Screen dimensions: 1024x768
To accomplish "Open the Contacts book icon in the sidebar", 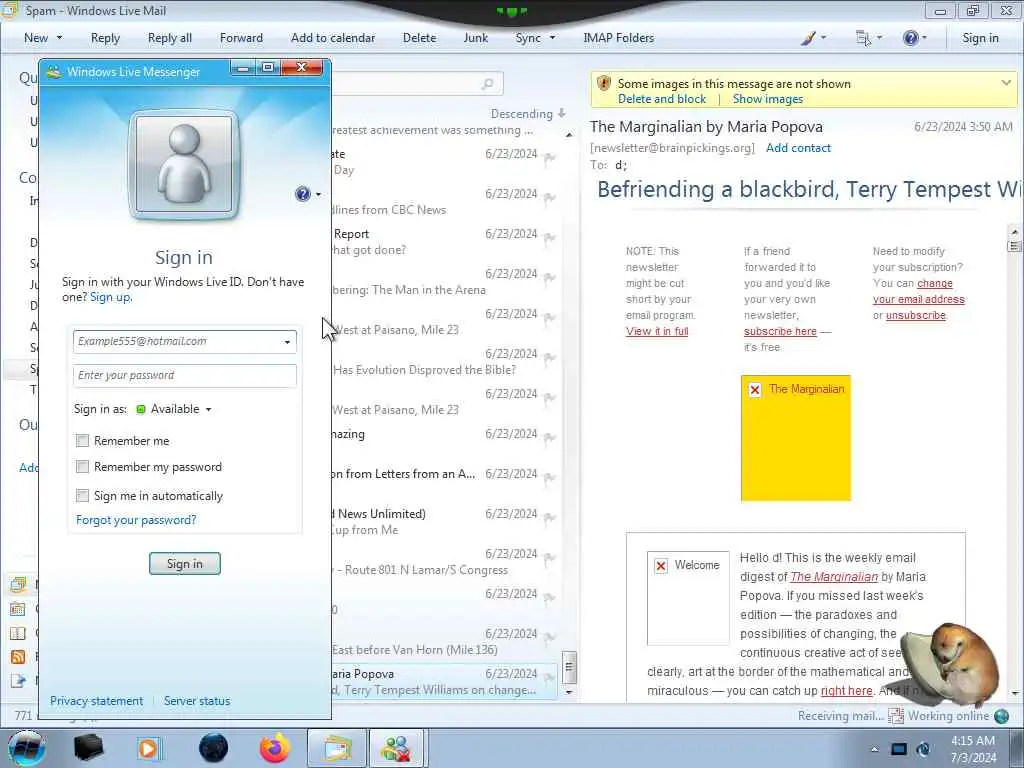I will 18,633.
